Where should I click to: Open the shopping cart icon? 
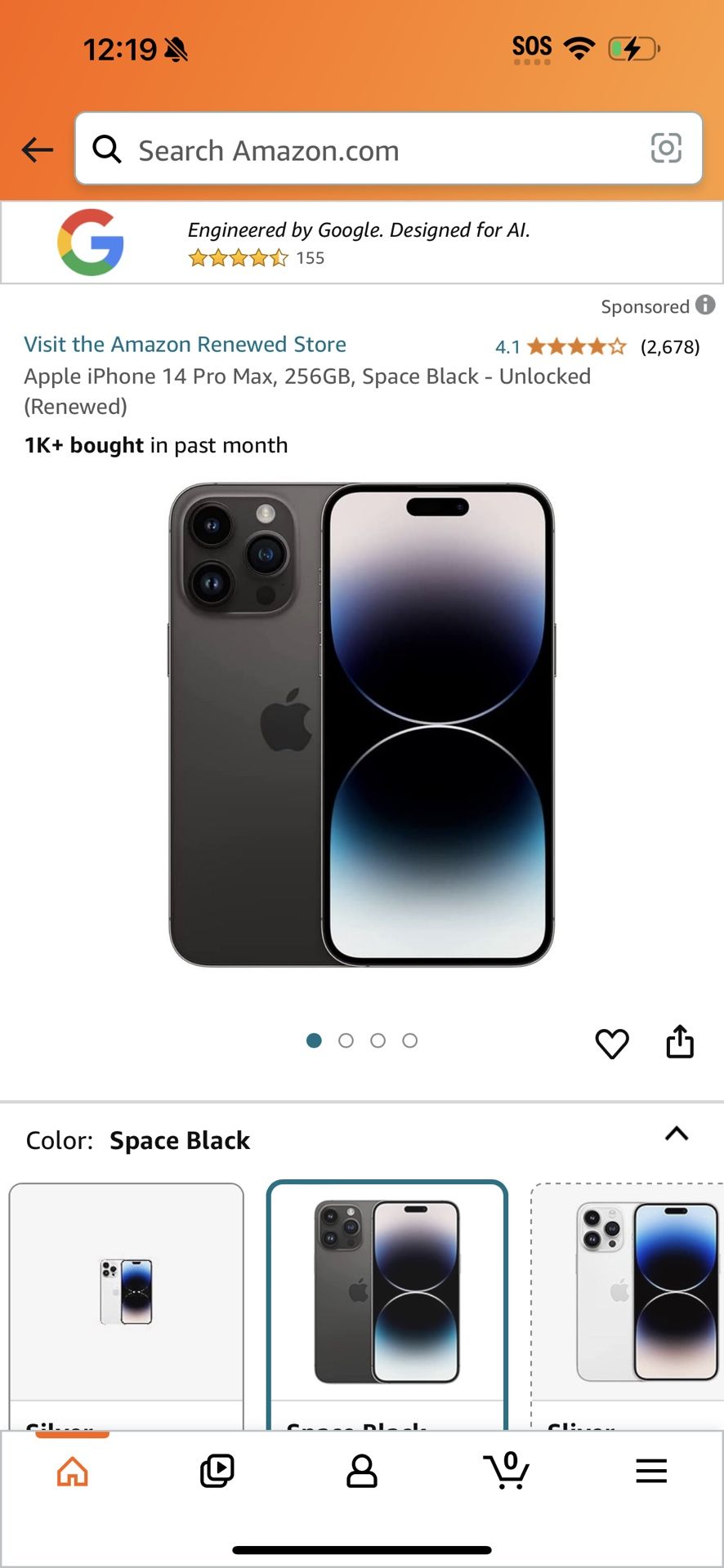pos(507,1471)
